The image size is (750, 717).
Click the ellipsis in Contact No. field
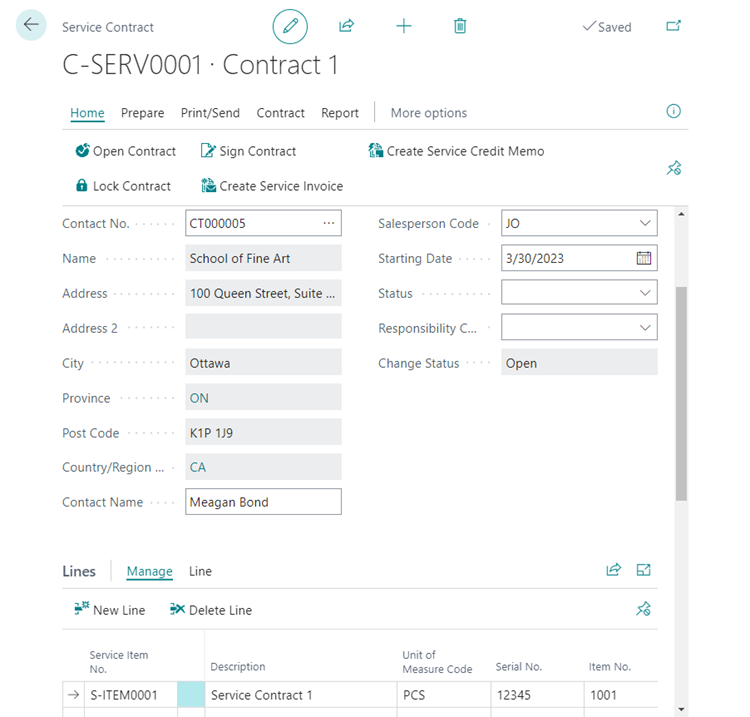[x=328, y=223]
